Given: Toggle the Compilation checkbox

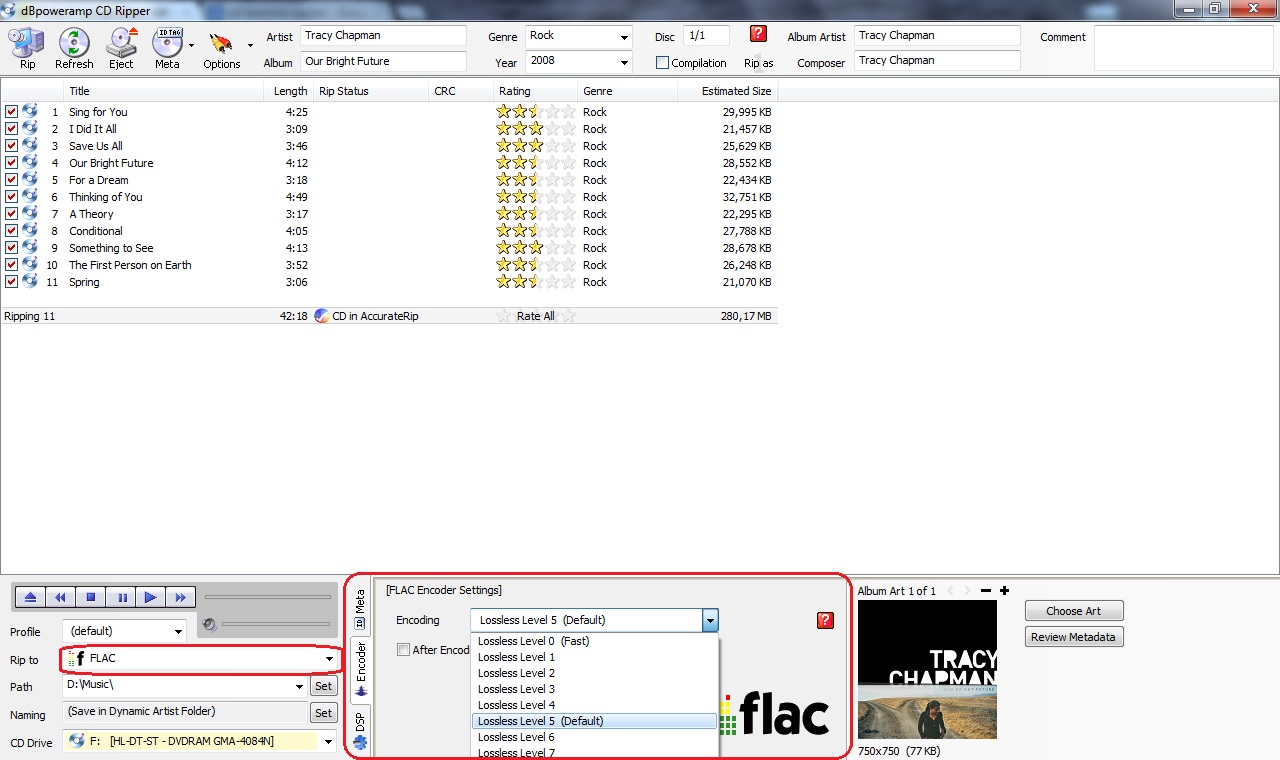Looking at the screenshot, I should click(x=662, y=63).
